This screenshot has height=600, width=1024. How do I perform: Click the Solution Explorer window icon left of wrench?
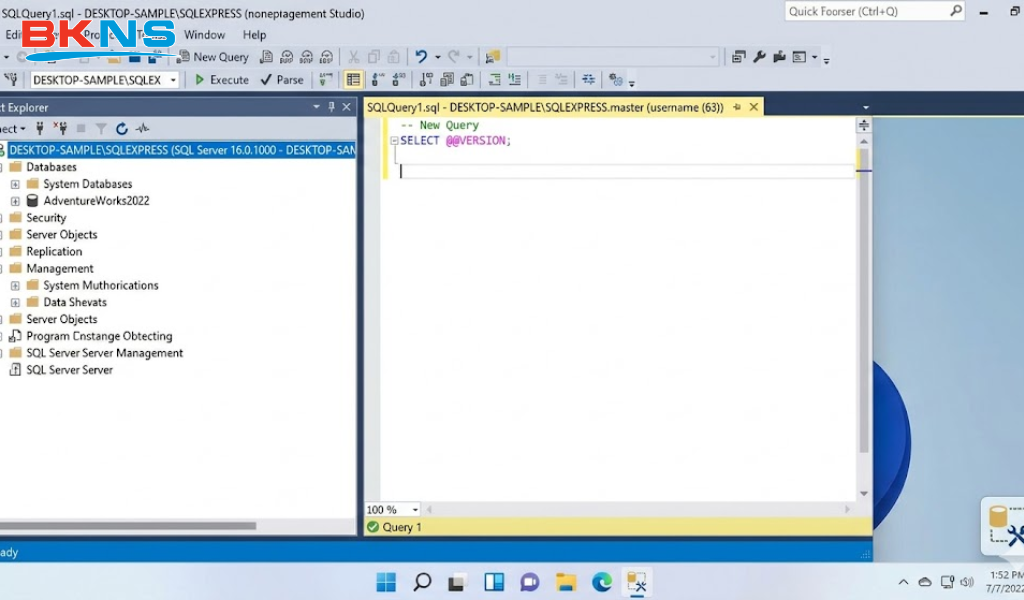(739, 57)
